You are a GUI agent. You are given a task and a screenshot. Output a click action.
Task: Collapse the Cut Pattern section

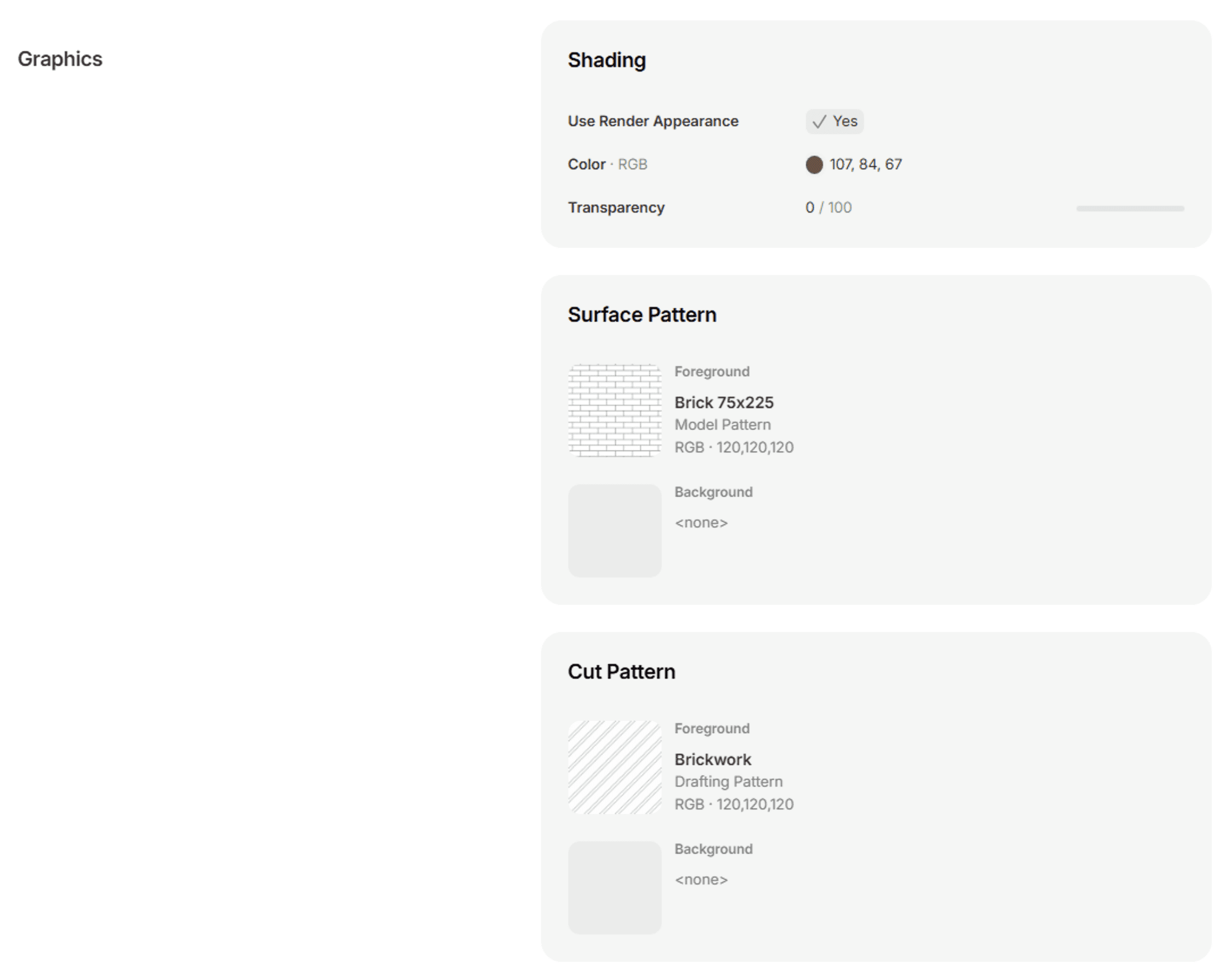621,671
